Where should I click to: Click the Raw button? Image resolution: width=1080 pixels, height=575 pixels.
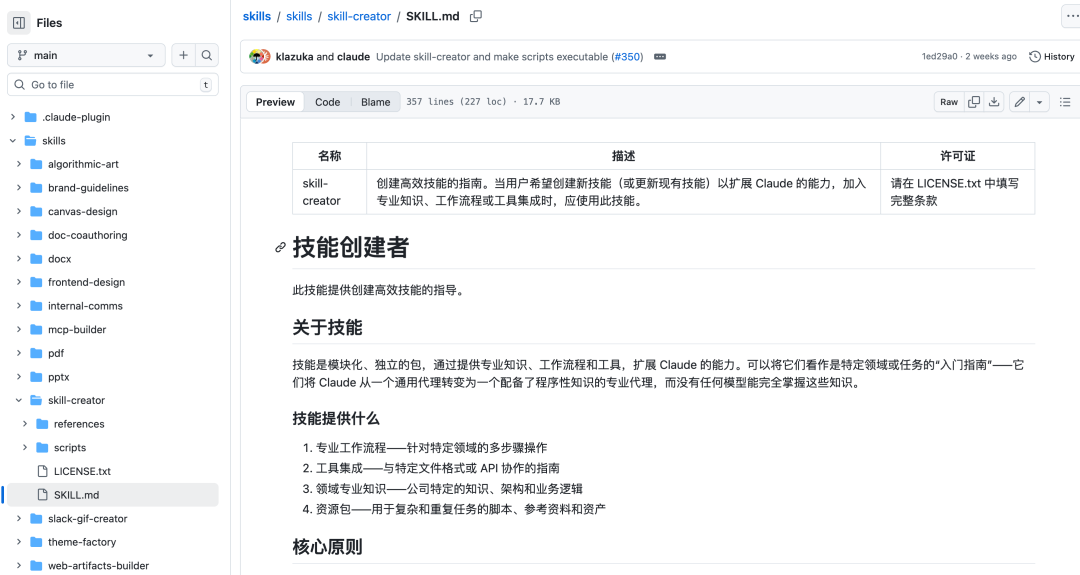pos(948,102)
